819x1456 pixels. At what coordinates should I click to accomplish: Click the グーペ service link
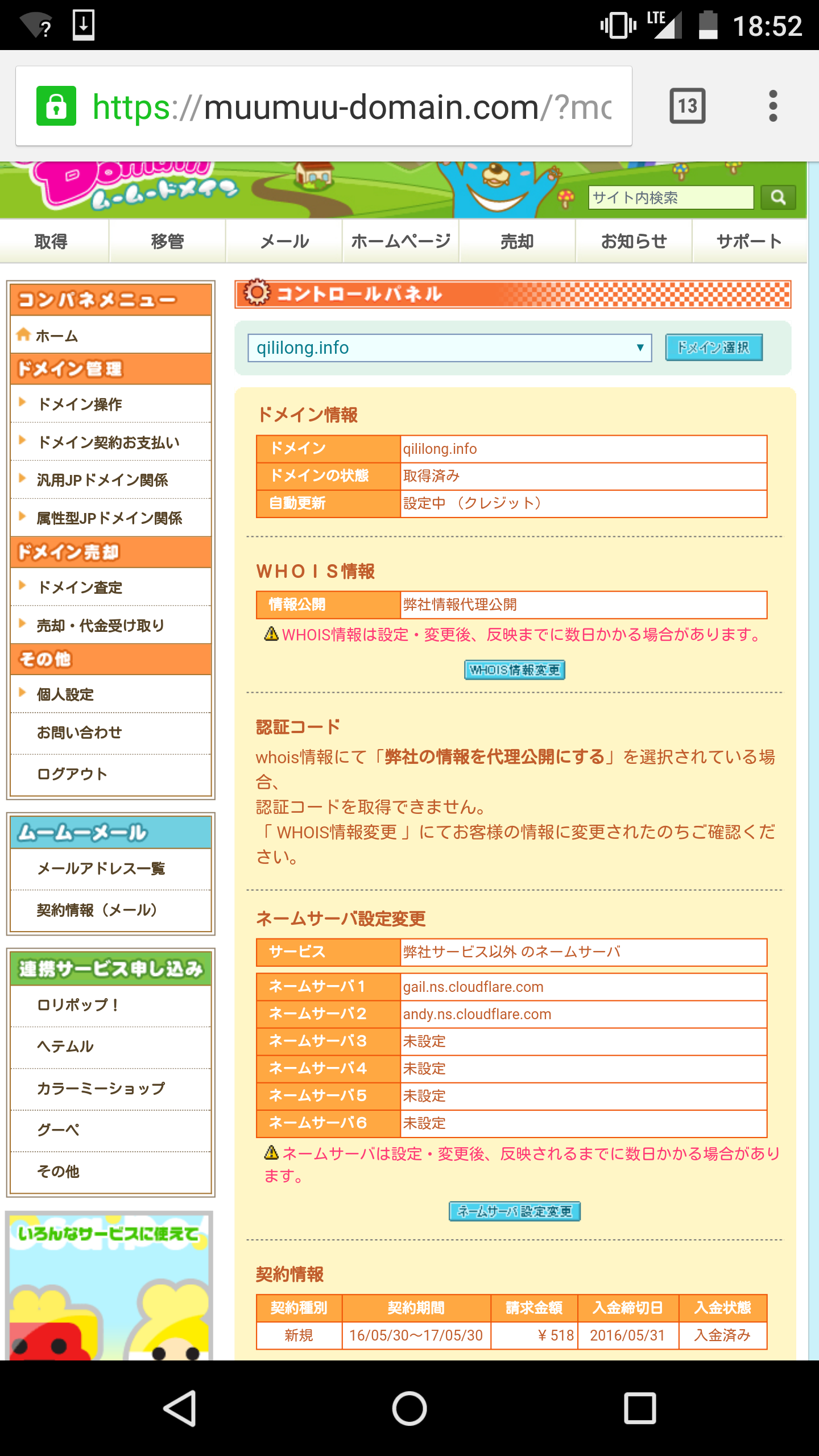coord(58,1130)
